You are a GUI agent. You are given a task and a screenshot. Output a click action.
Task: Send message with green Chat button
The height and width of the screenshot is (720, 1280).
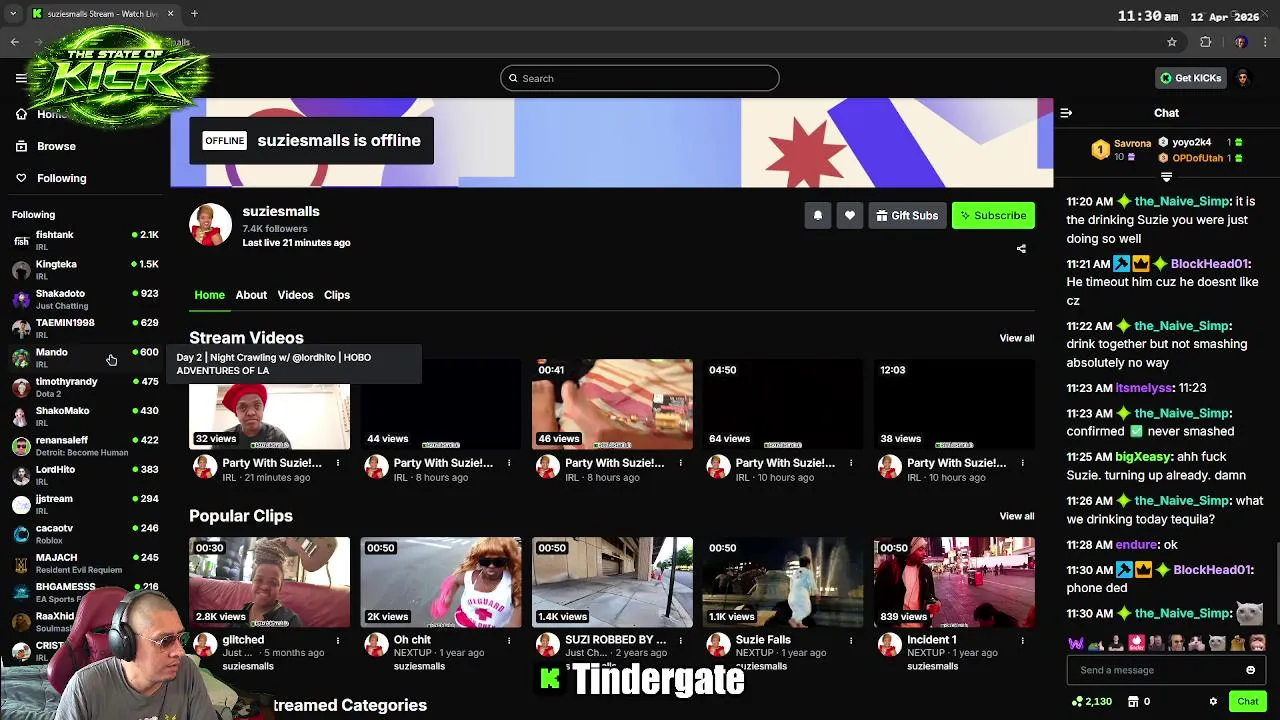pyautogui.click(x=1247, y=702)
